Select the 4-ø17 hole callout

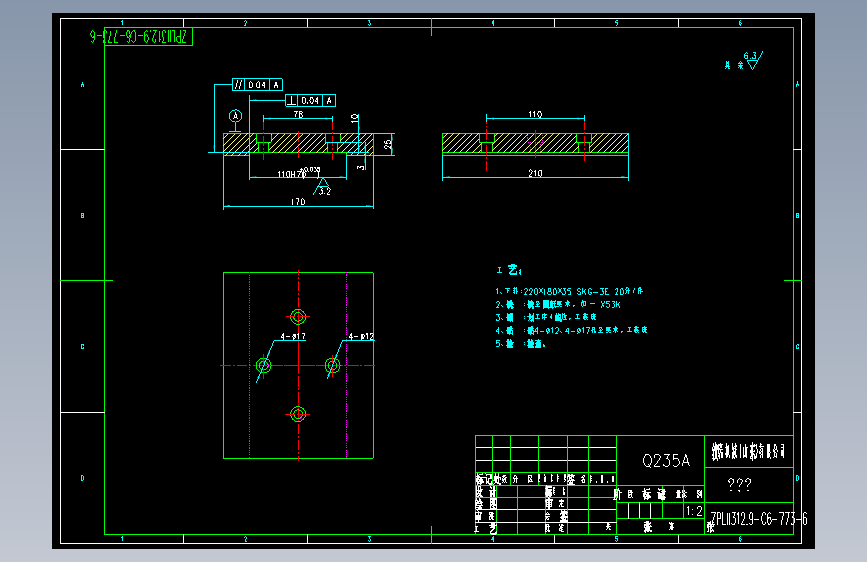click(x=293, y=336)
